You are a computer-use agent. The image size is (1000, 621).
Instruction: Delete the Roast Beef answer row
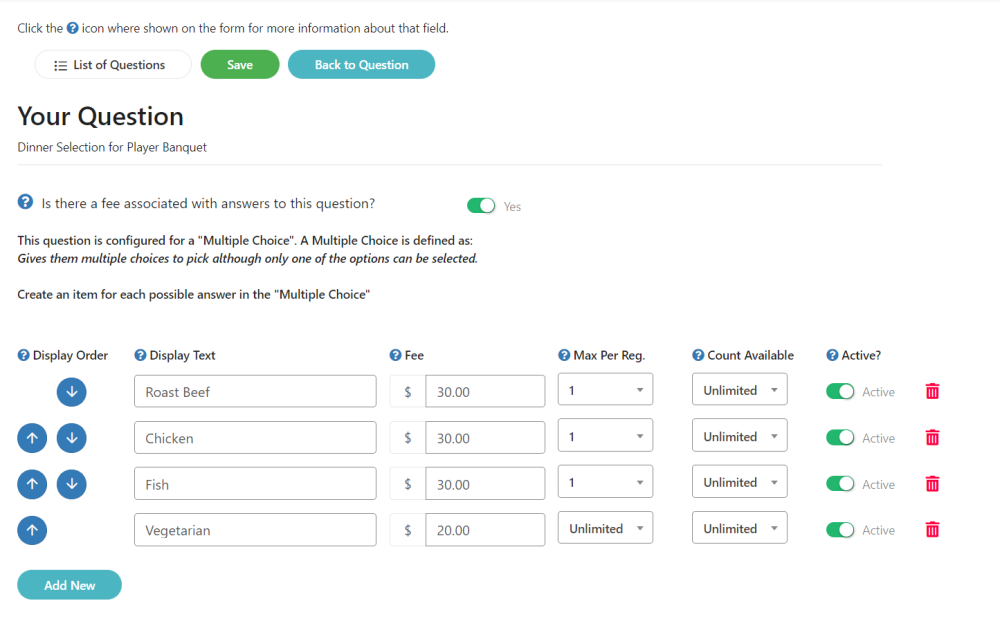pos(932,392)
